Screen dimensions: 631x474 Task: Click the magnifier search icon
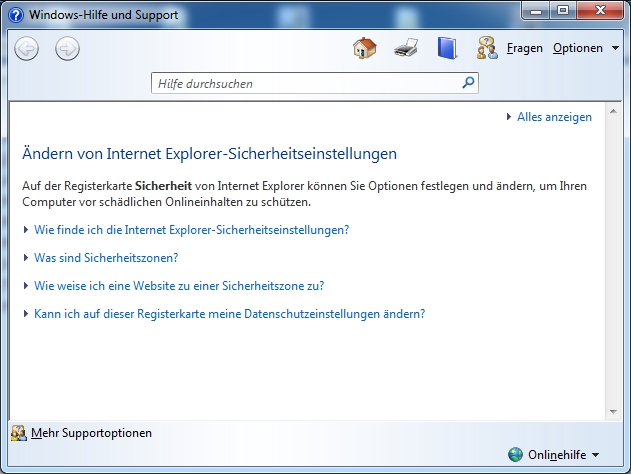click(x=468, y=83)
